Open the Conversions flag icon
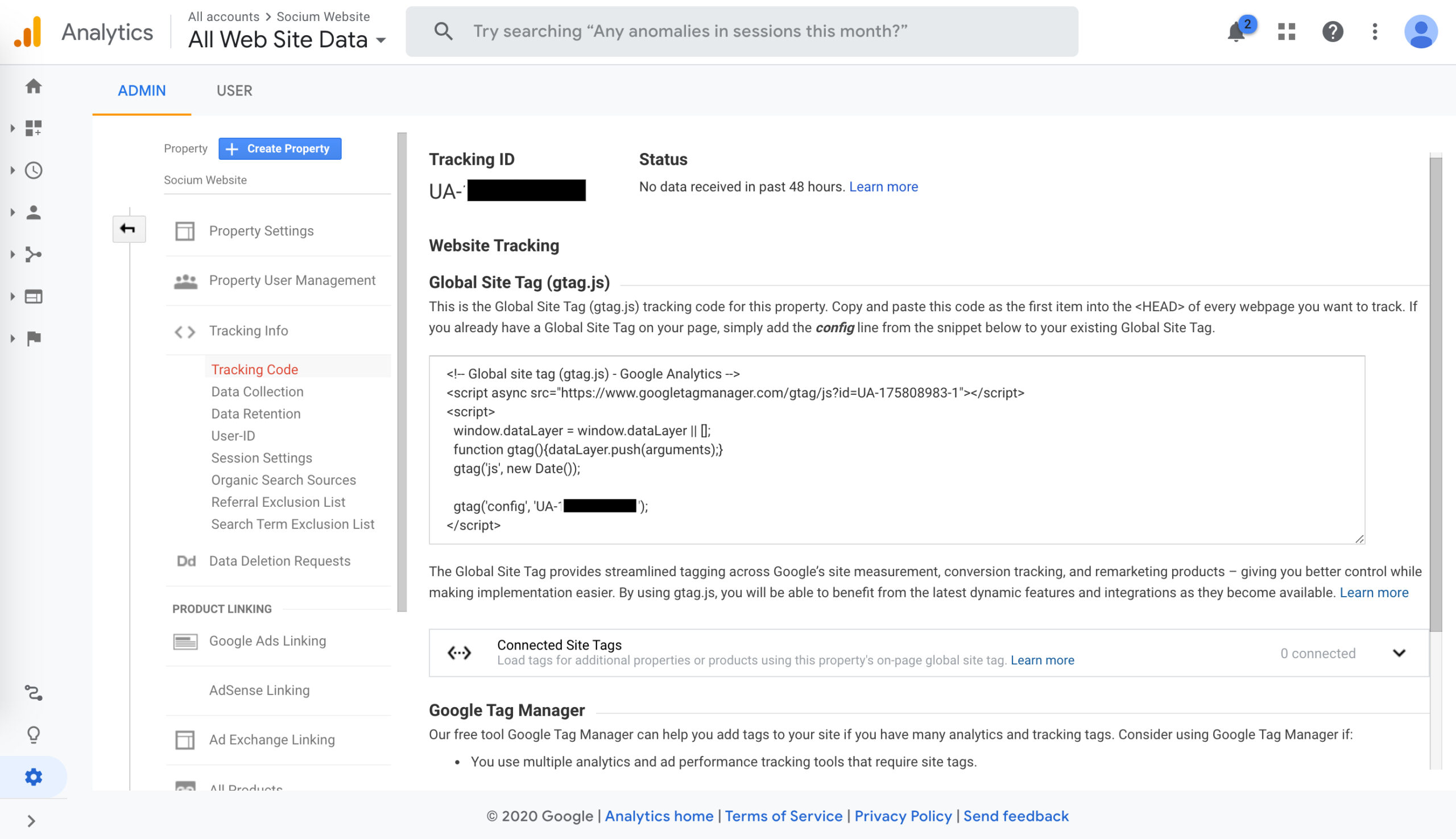The height and width of the screenshot is (839, 1456). tap(34, 338)
